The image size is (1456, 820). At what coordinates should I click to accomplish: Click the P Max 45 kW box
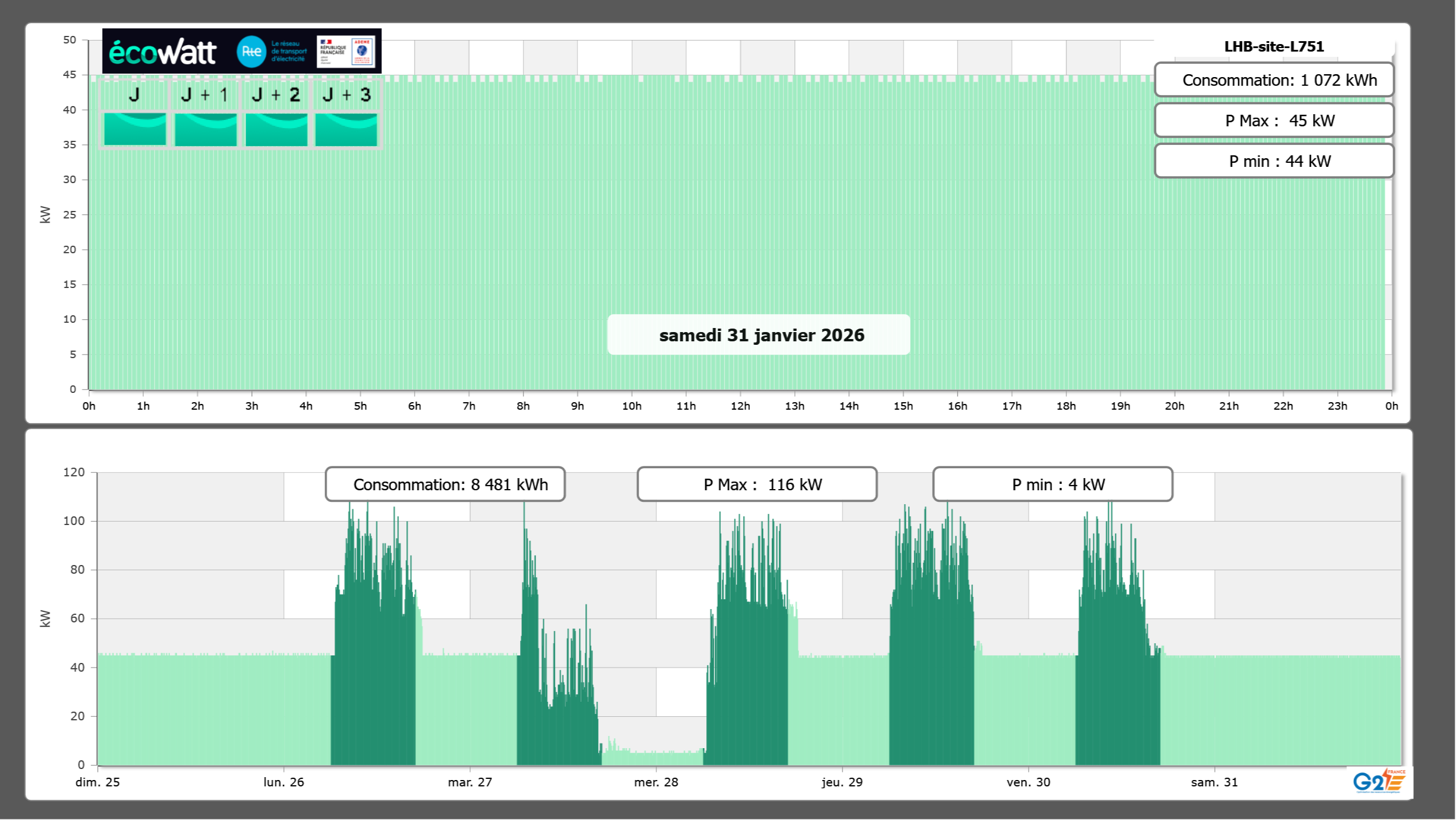[x=1273, y=121]
